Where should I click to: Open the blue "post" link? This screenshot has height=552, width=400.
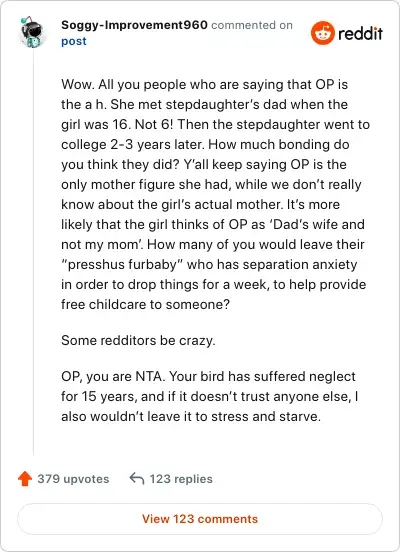[74, 42]
